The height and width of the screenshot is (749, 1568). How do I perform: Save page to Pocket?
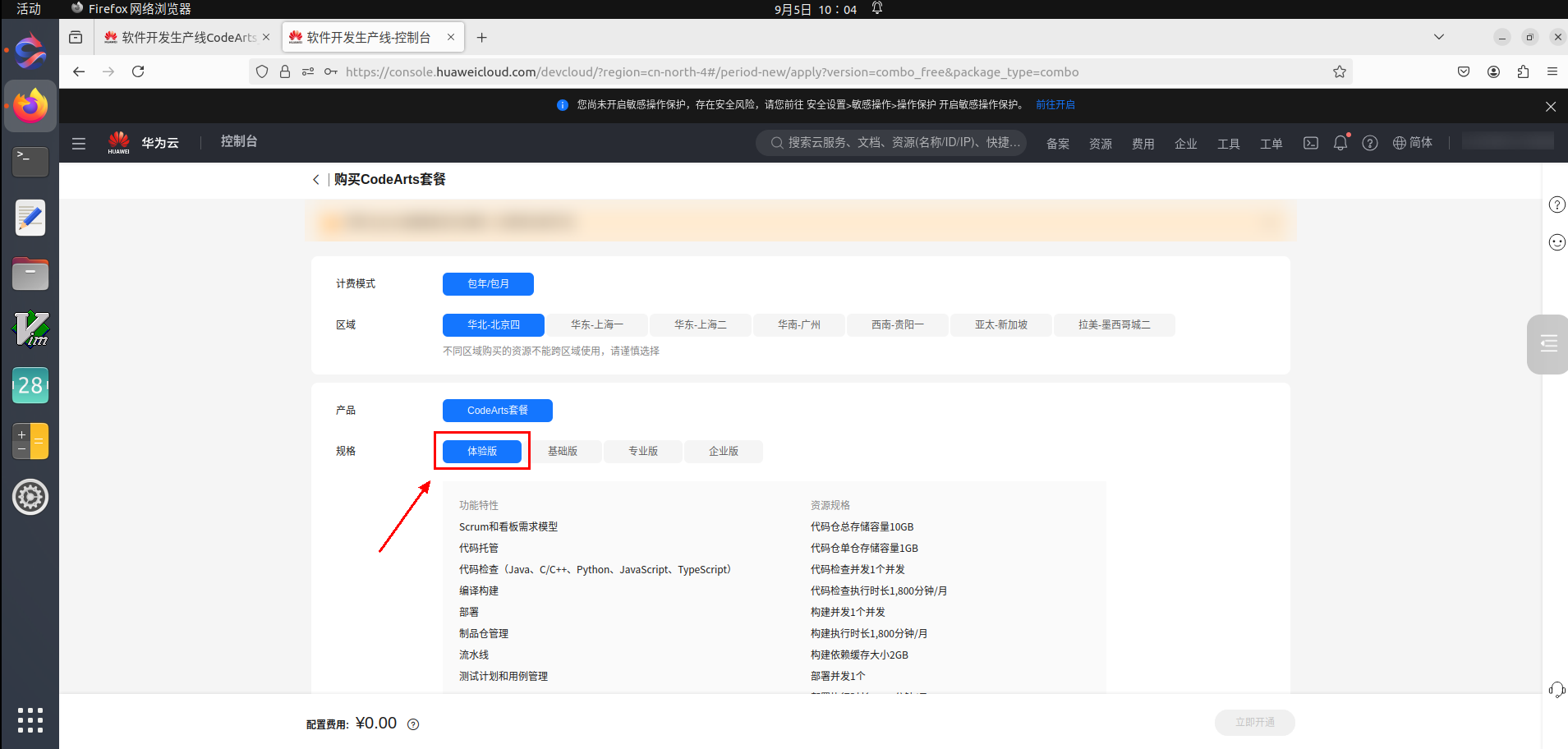tap(1464, 71)
